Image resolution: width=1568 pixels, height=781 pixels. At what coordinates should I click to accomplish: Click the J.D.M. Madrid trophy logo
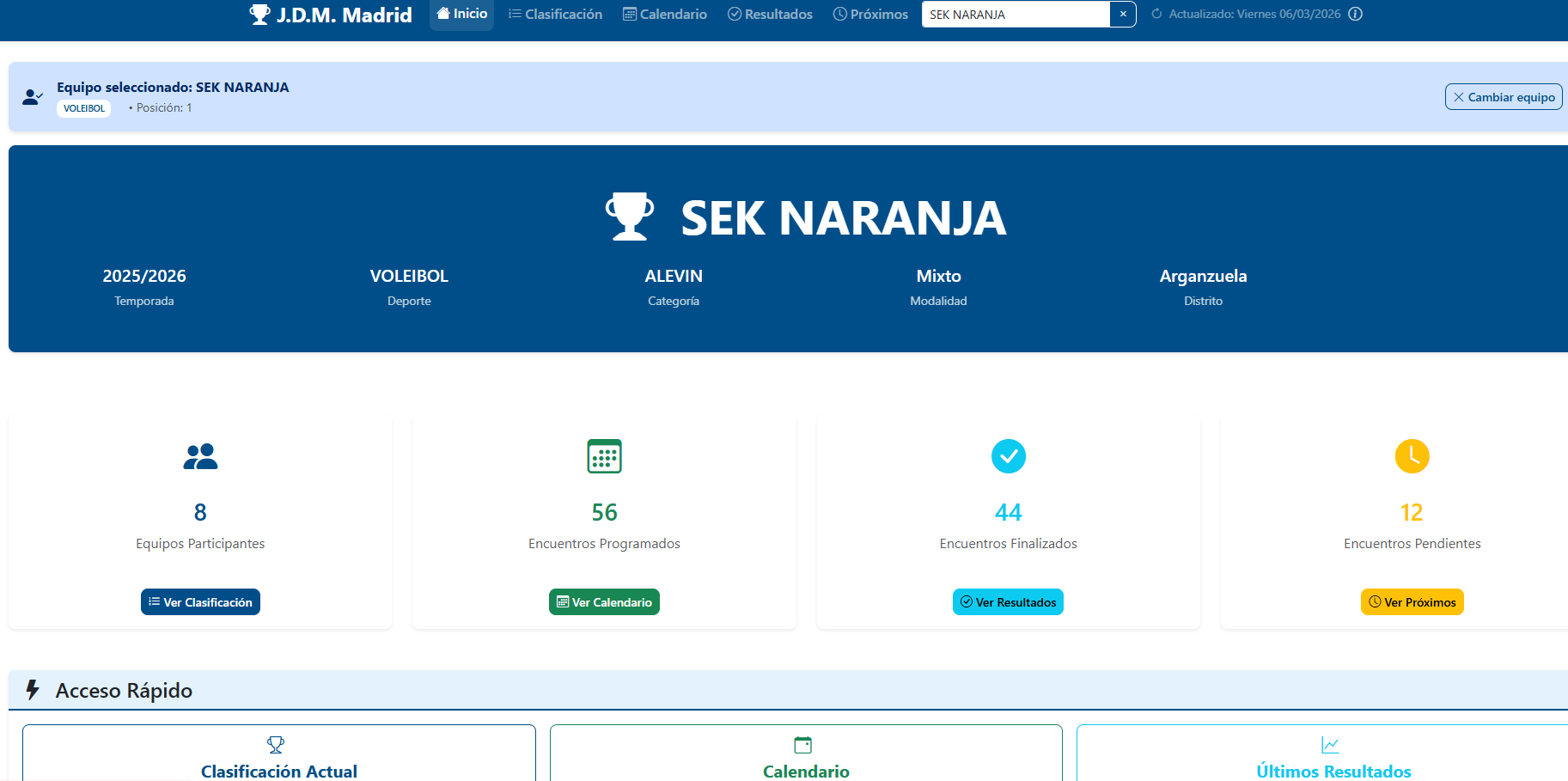259,15
